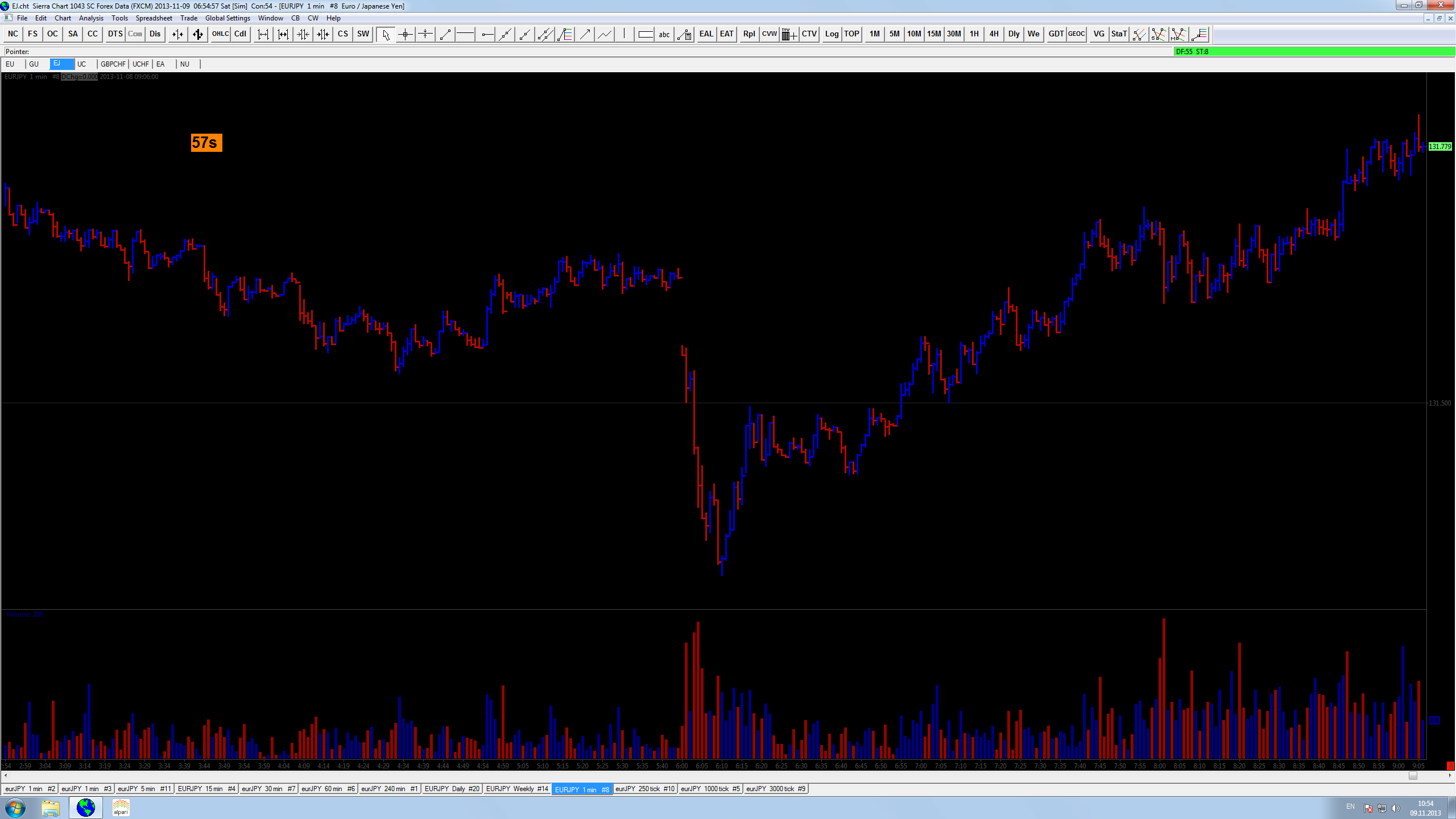Image resolution: width=1456 pixels, height=819 pixels.
Task: Set timeframe with 15M button
Action: 934,34
